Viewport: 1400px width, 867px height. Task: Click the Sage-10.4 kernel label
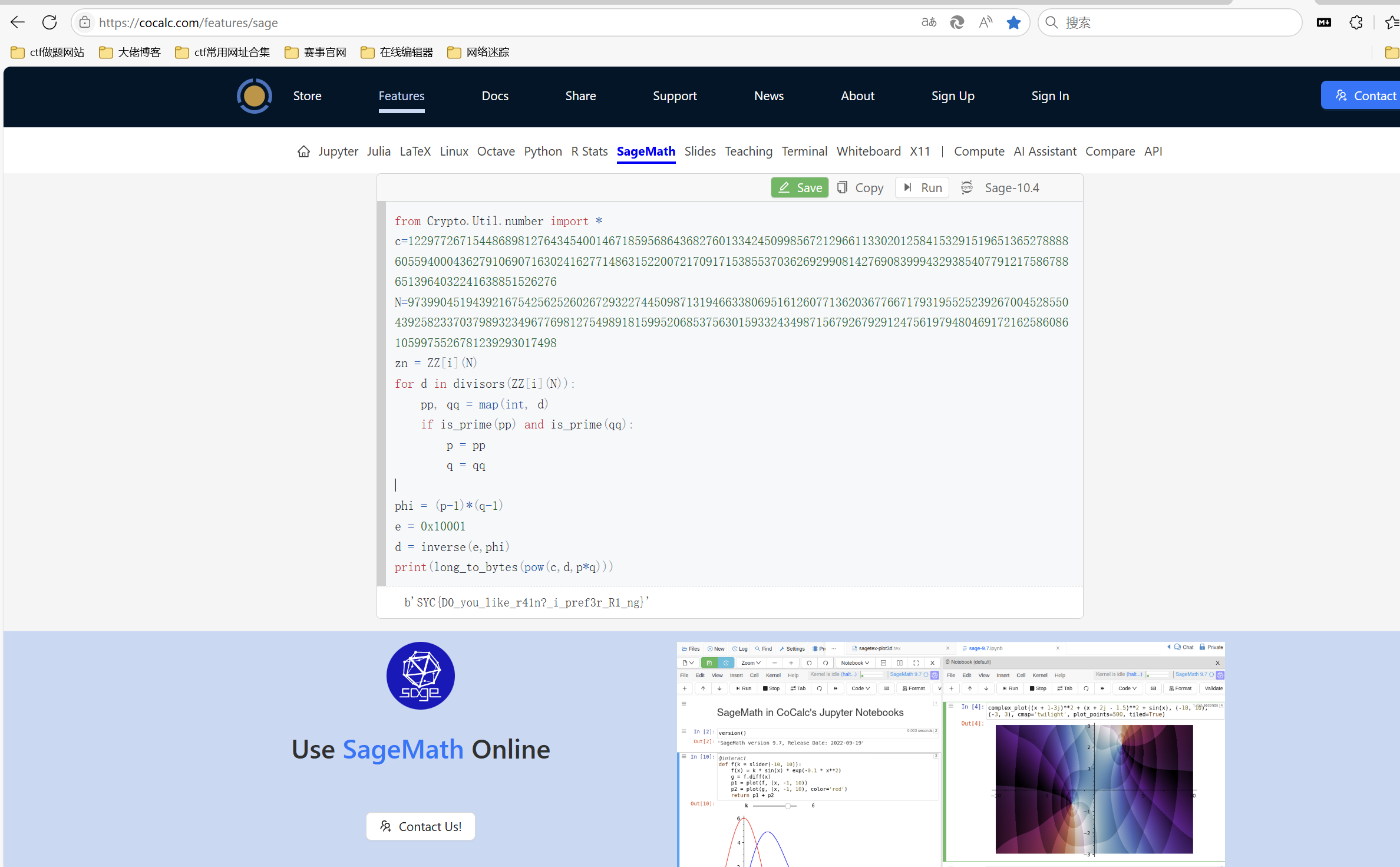(x=1012, y=187)
